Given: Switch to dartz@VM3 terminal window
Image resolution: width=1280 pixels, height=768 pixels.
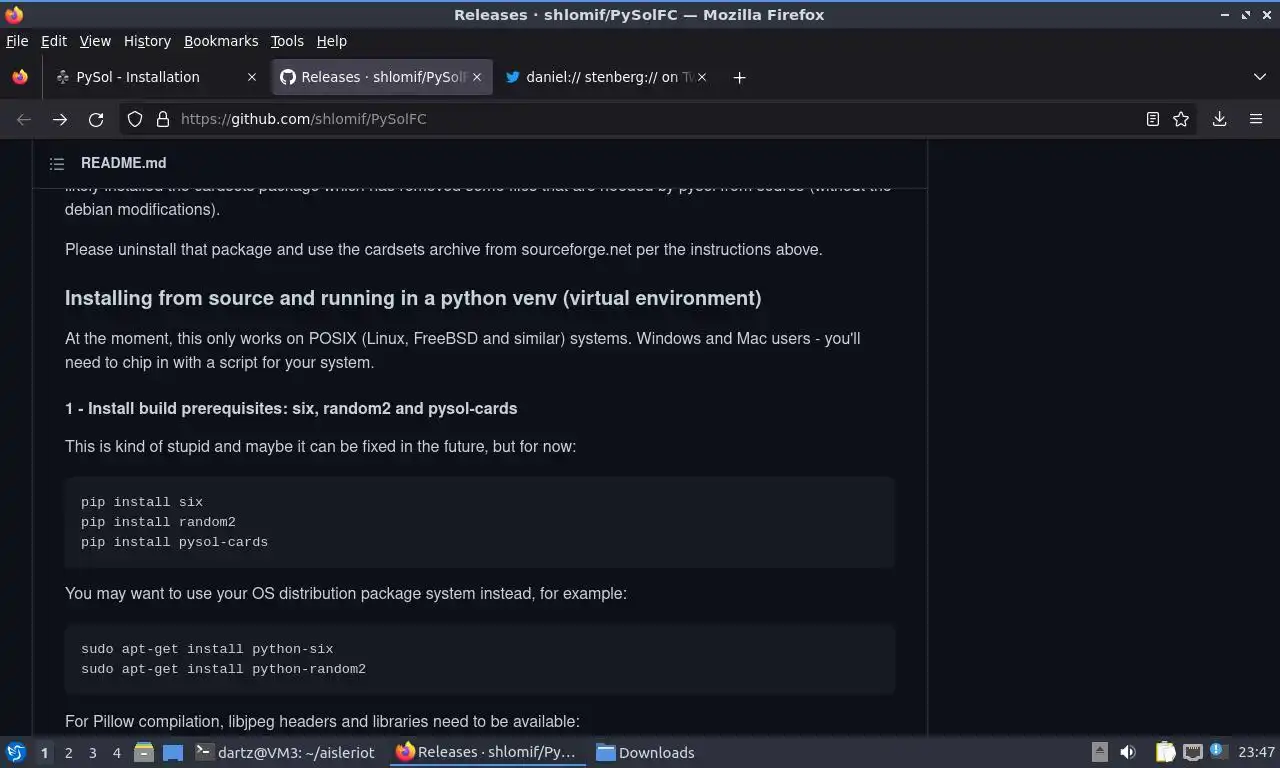Looking at the screenshot, I should click(287, 752).
